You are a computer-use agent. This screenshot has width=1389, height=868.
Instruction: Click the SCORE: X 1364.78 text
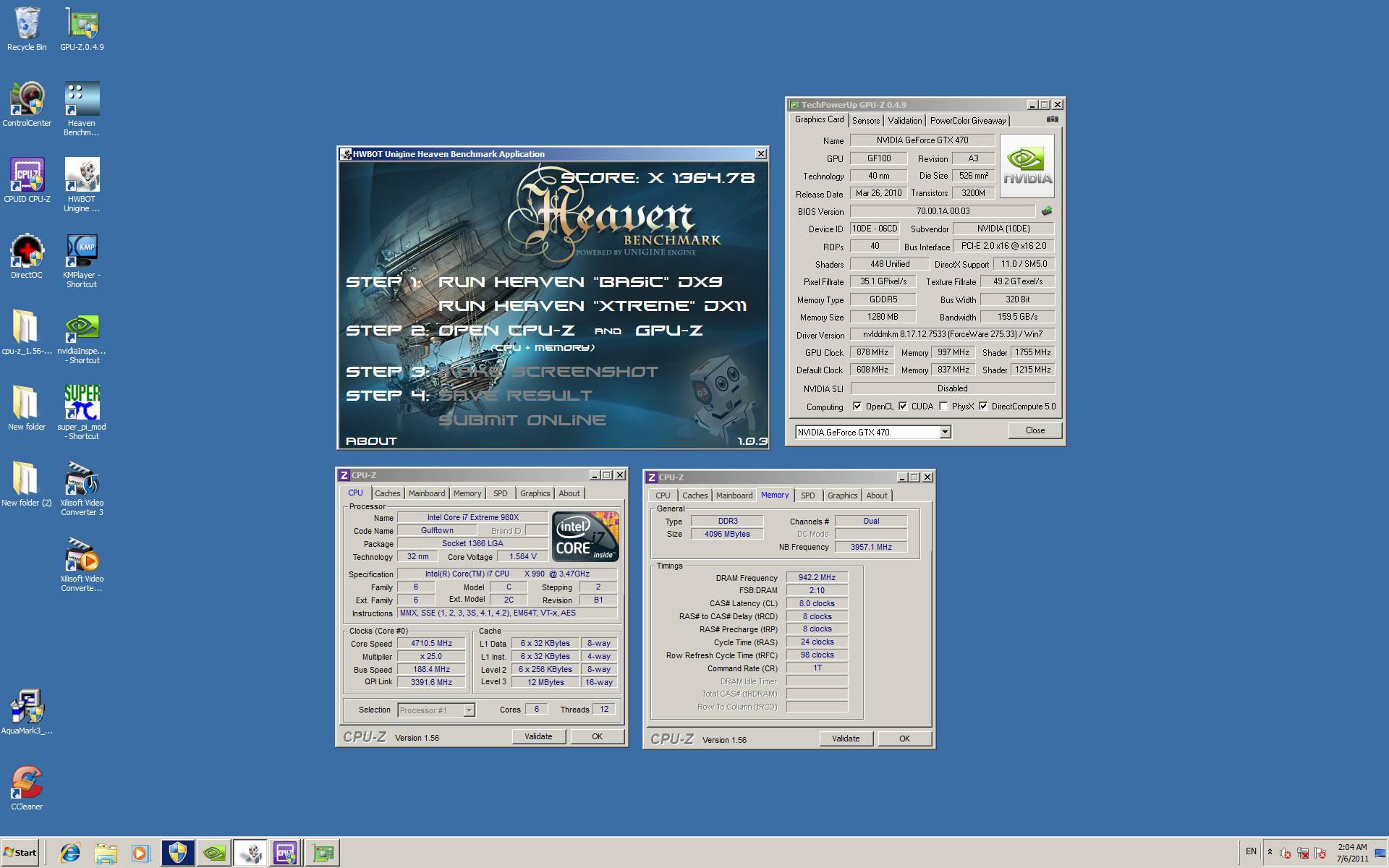658,178
